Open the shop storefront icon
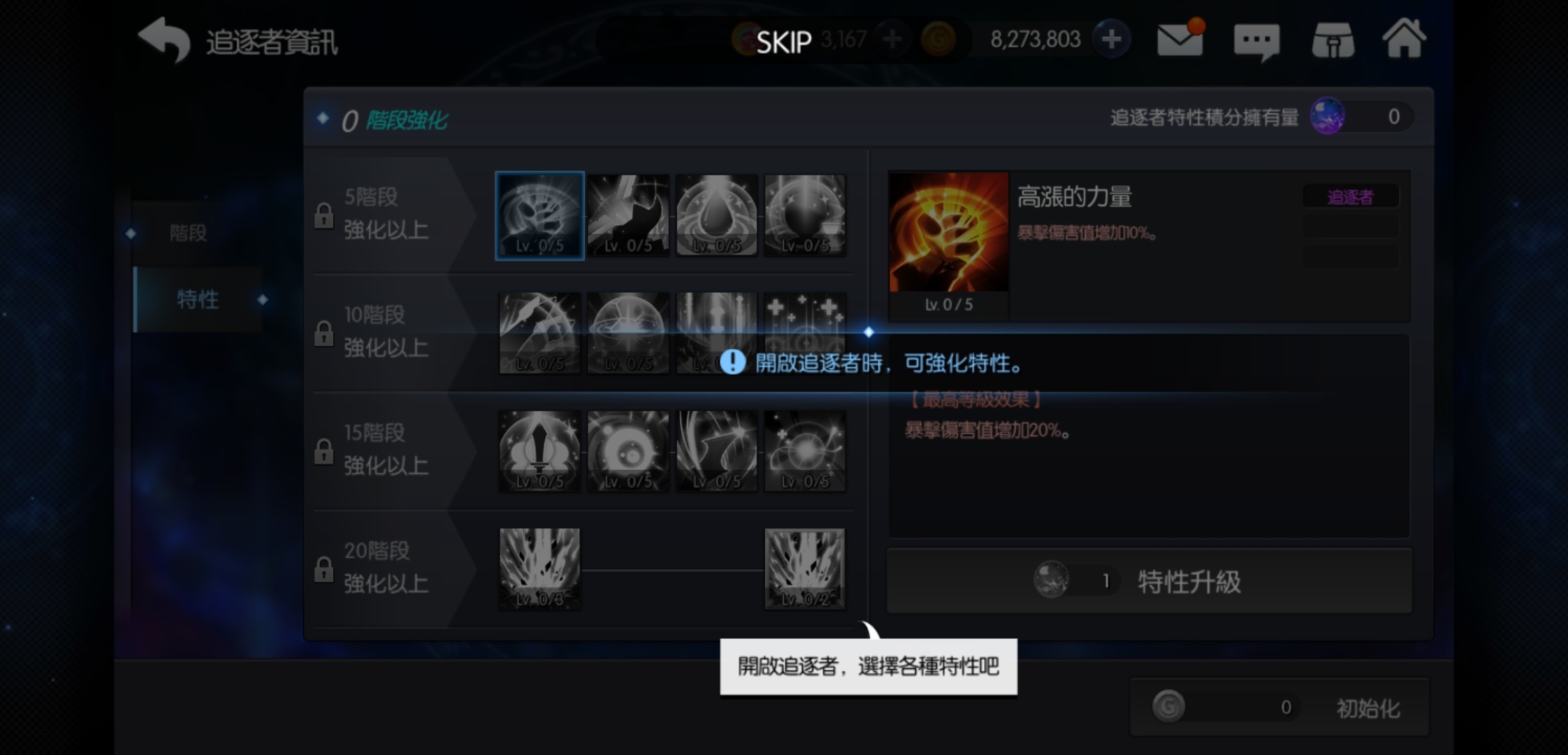1568x755 pixels. 1333,41
